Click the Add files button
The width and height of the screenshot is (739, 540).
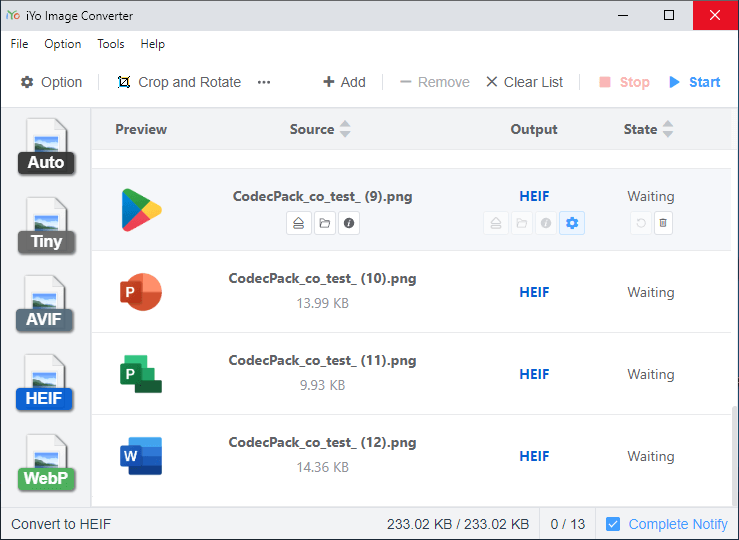coord(344,82)
